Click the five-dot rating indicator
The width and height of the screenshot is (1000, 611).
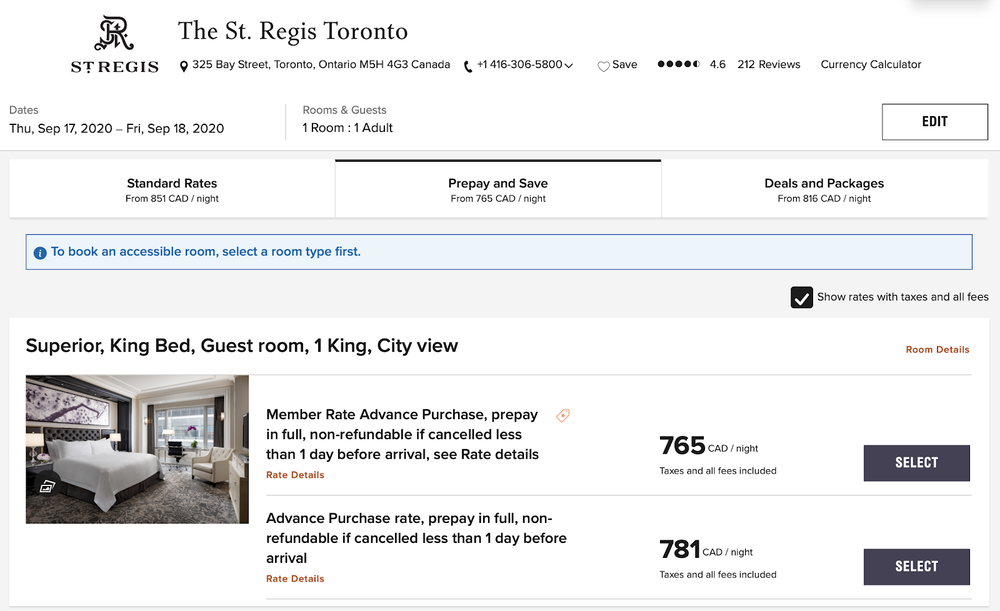[678, 64]
